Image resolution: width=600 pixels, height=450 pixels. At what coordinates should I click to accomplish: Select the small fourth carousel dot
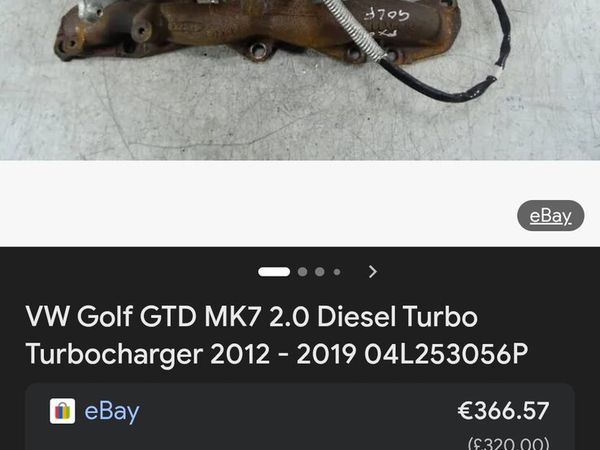pos(337,272)
